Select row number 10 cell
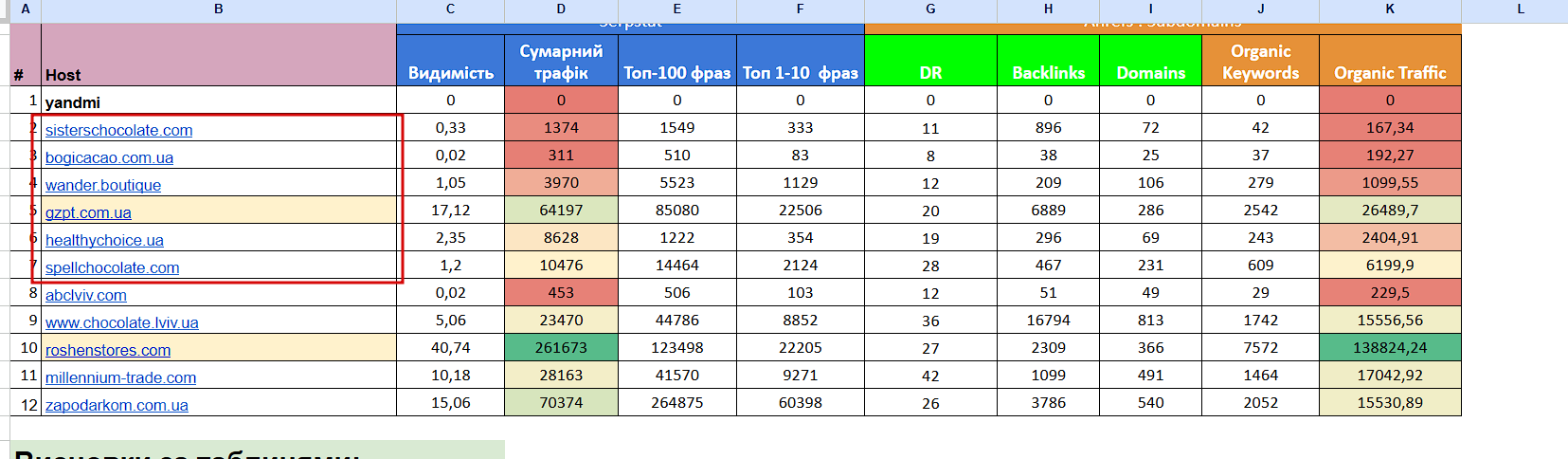Screen dimensions: 1568x459 click(x=26, y=347)
